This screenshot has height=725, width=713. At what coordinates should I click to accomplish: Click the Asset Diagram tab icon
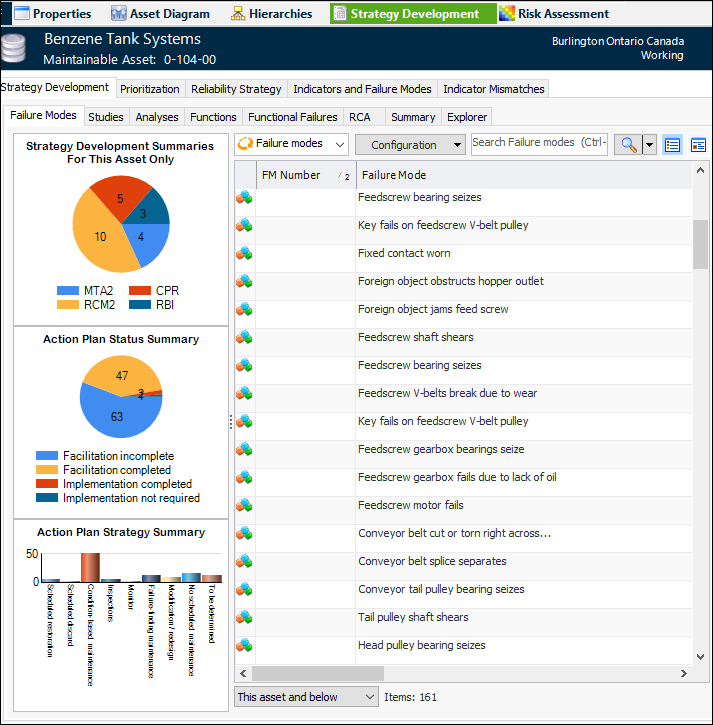pos(119,14)
